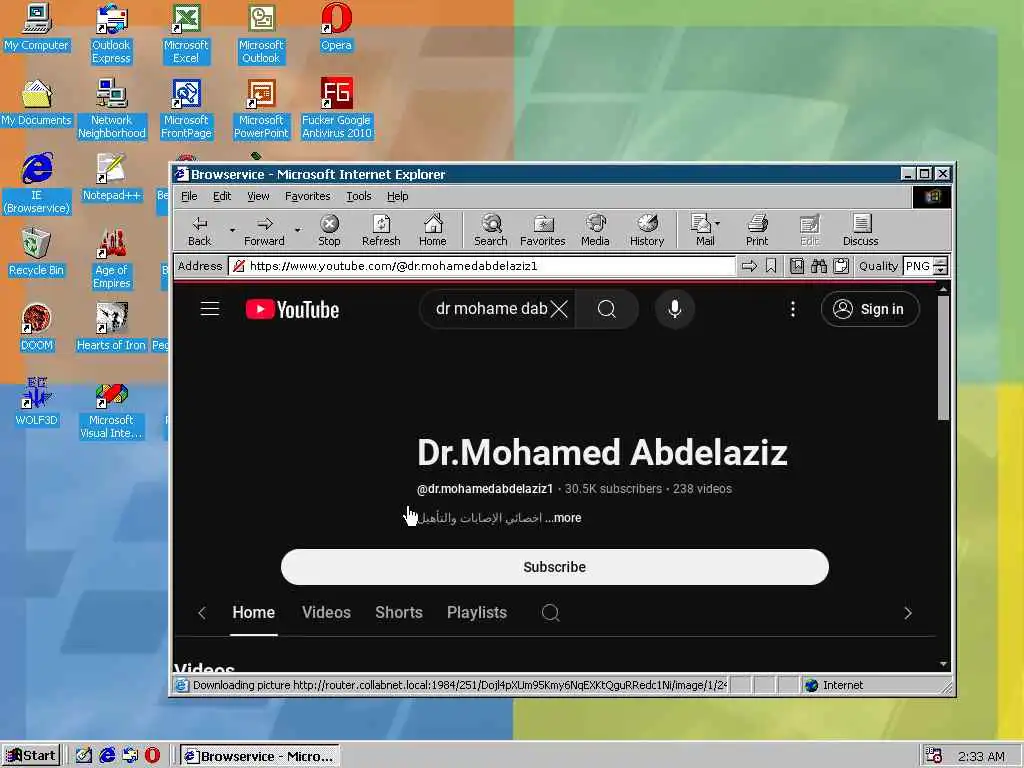
Task: Click the Go arrow next to address bar
Action: [x=749, y=266]
